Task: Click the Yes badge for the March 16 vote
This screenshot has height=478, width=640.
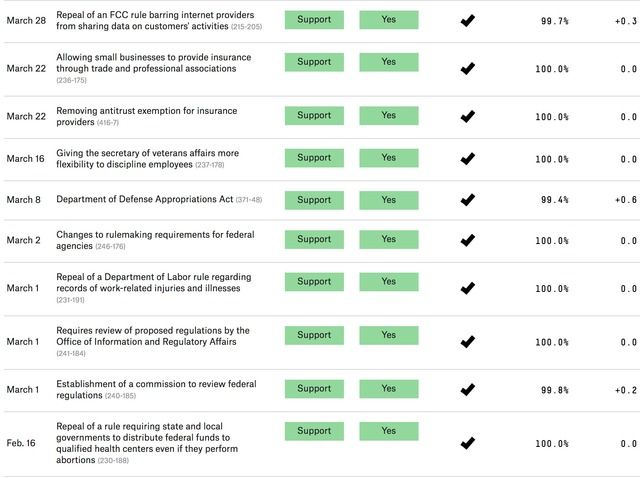Action: pos(389,157)
